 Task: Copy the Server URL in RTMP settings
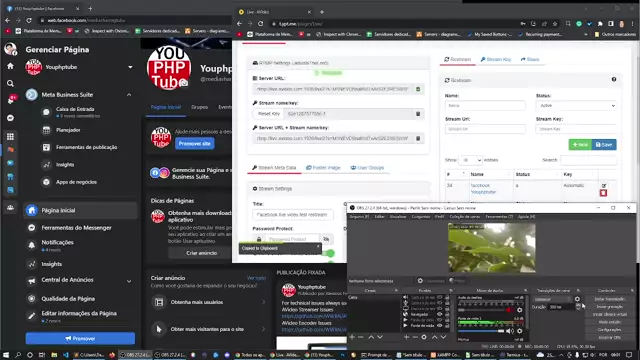418,89
